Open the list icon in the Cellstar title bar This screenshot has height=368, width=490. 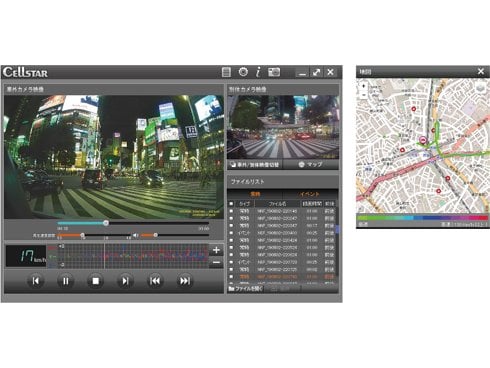[x=226, y=72]
